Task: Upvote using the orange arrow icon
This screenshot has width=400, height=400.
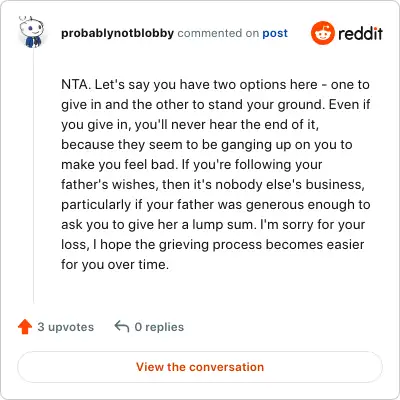Action: point(25,327)
